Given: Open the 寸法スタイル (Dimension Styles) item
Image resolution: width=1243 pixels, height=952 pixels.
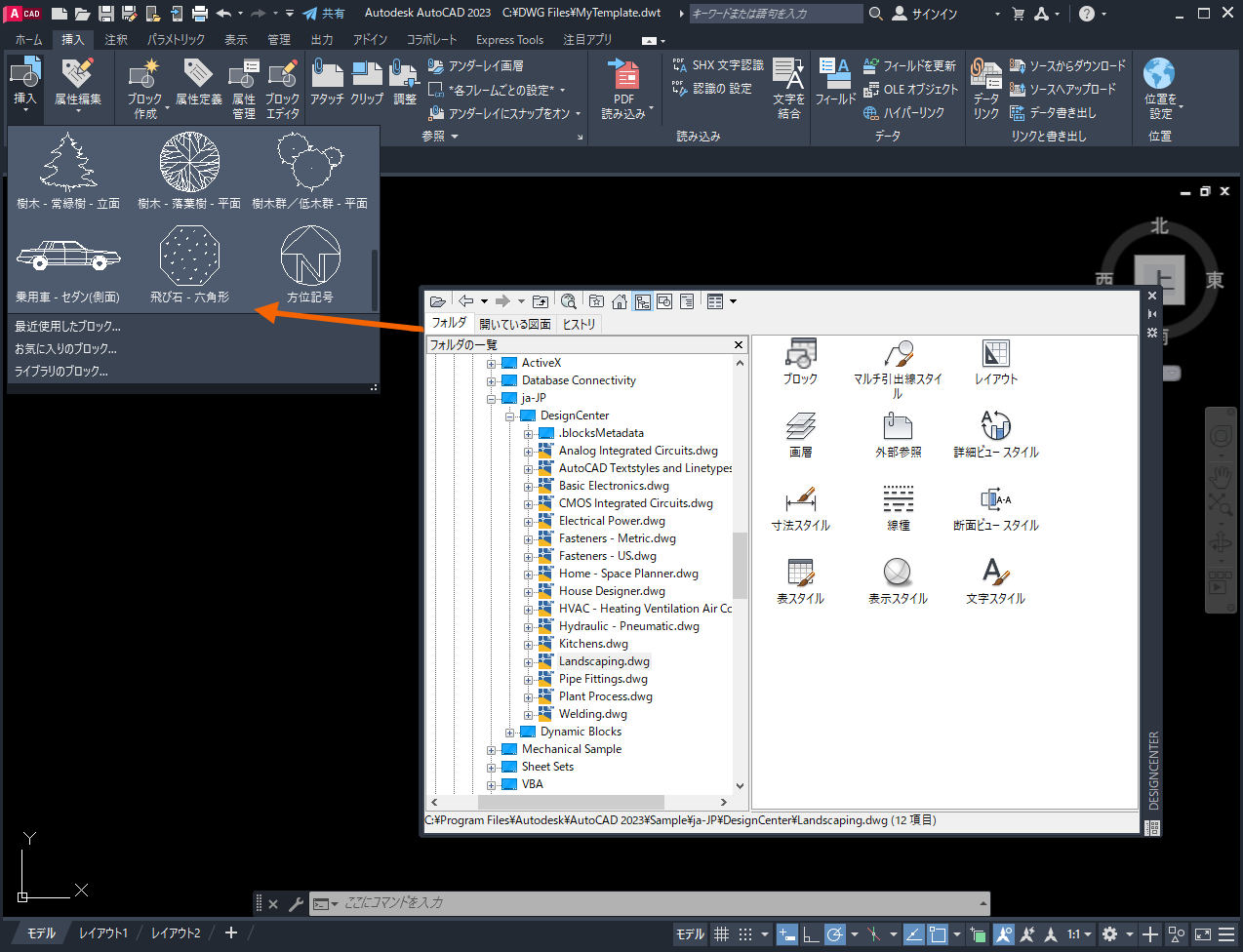Looking at the screenshot, I should pyautogui.click(x=800, y=508).
